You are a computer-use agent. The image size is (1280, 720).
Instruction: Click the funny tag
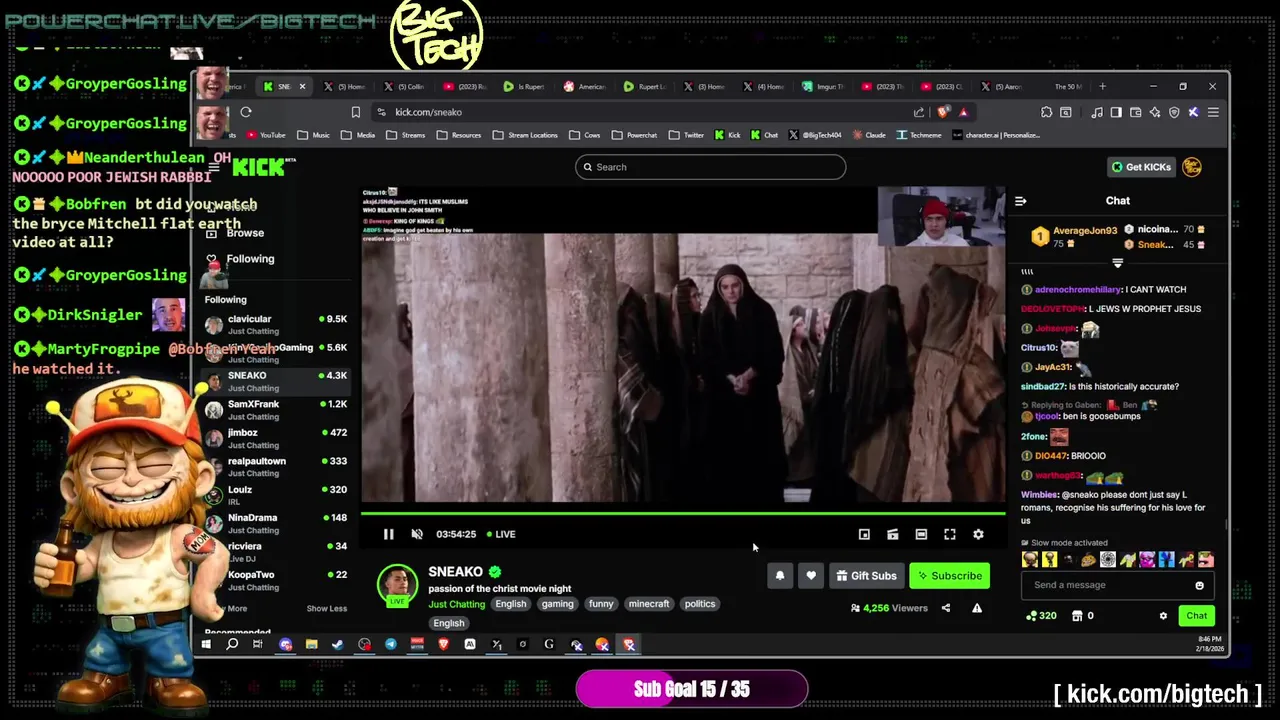[x=601, y=604]
